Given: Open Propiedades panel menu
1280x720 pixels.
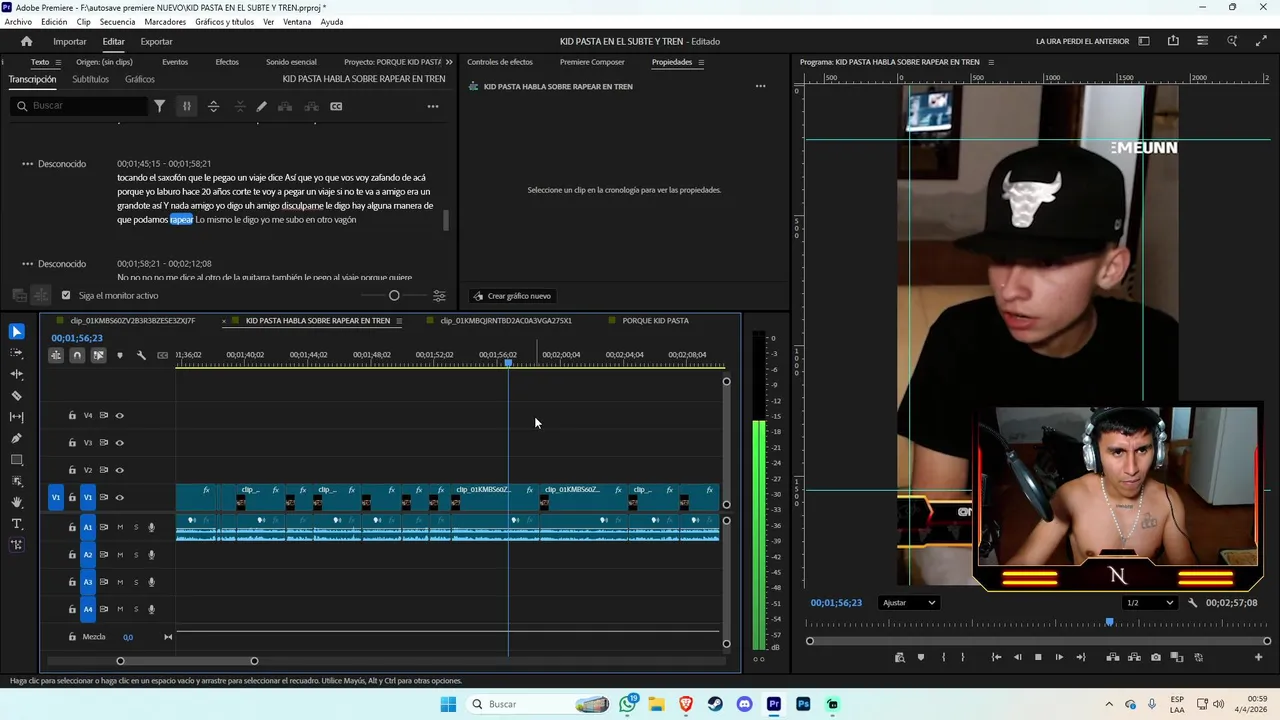Looking at the screenshot, I should [701, 62].
